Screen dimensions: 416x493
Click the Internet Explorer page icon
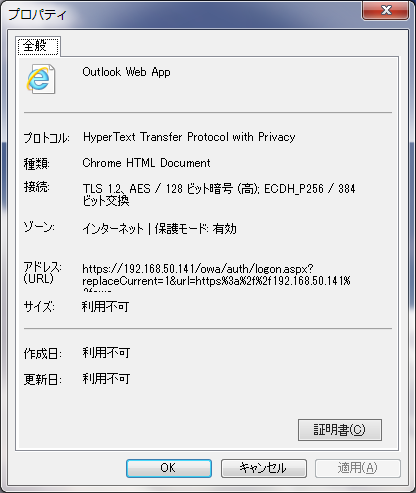pyautogui.click(x=41, y=79)
